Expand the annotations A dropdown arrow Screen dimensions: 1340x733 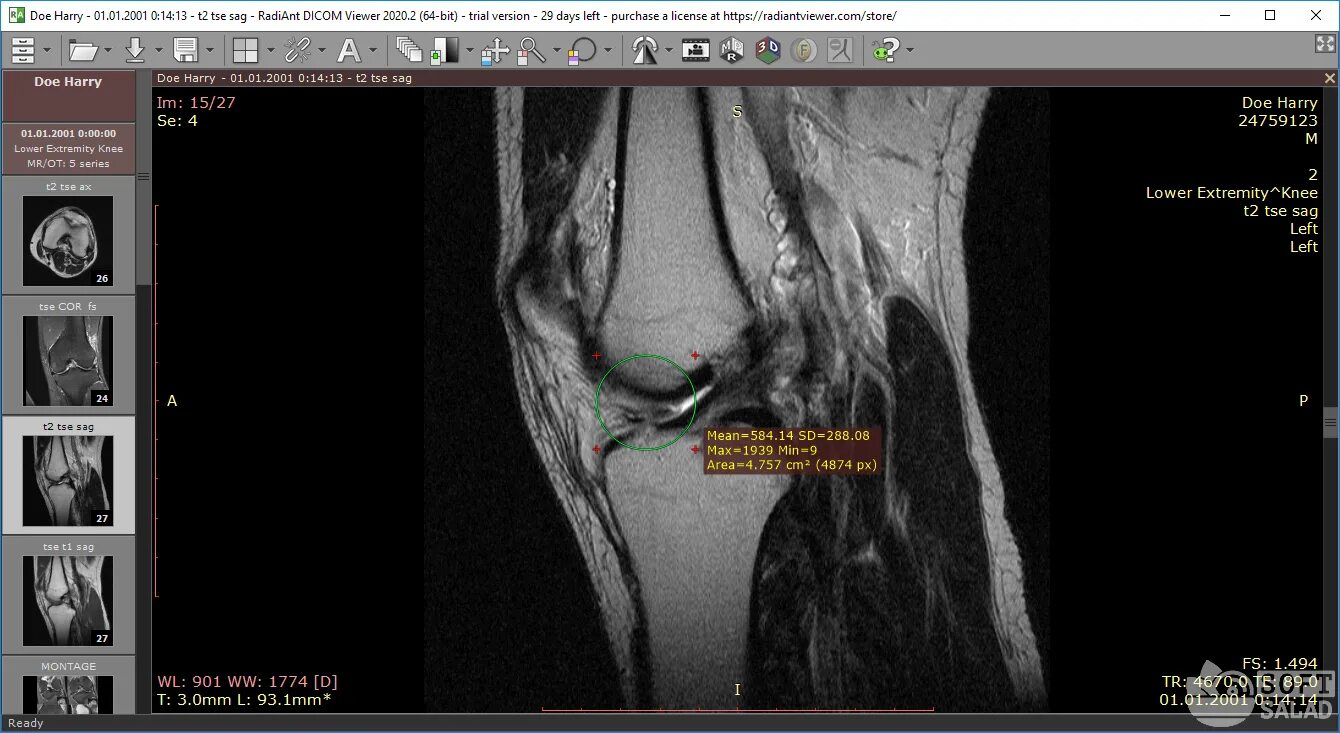[x=373, y=50]
